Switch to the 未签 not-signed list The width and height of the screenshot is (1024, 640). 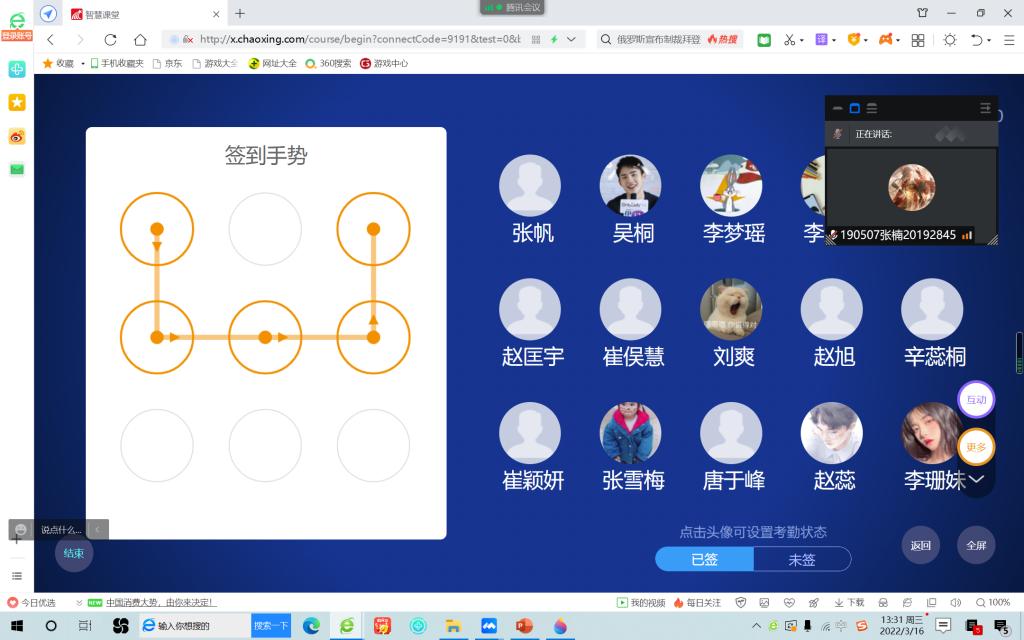(x=802, y=559)
